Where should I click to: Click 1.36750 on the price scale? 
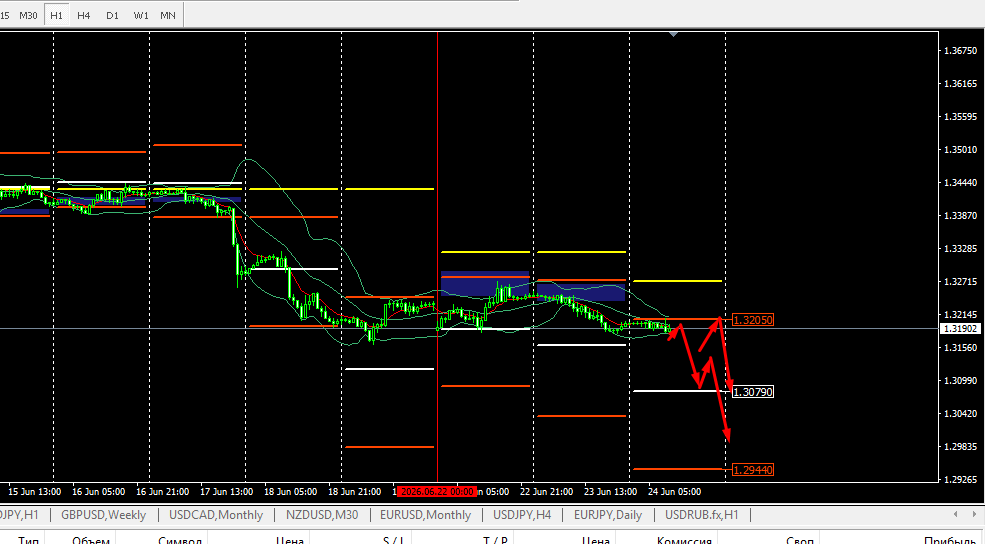(961, 50)
